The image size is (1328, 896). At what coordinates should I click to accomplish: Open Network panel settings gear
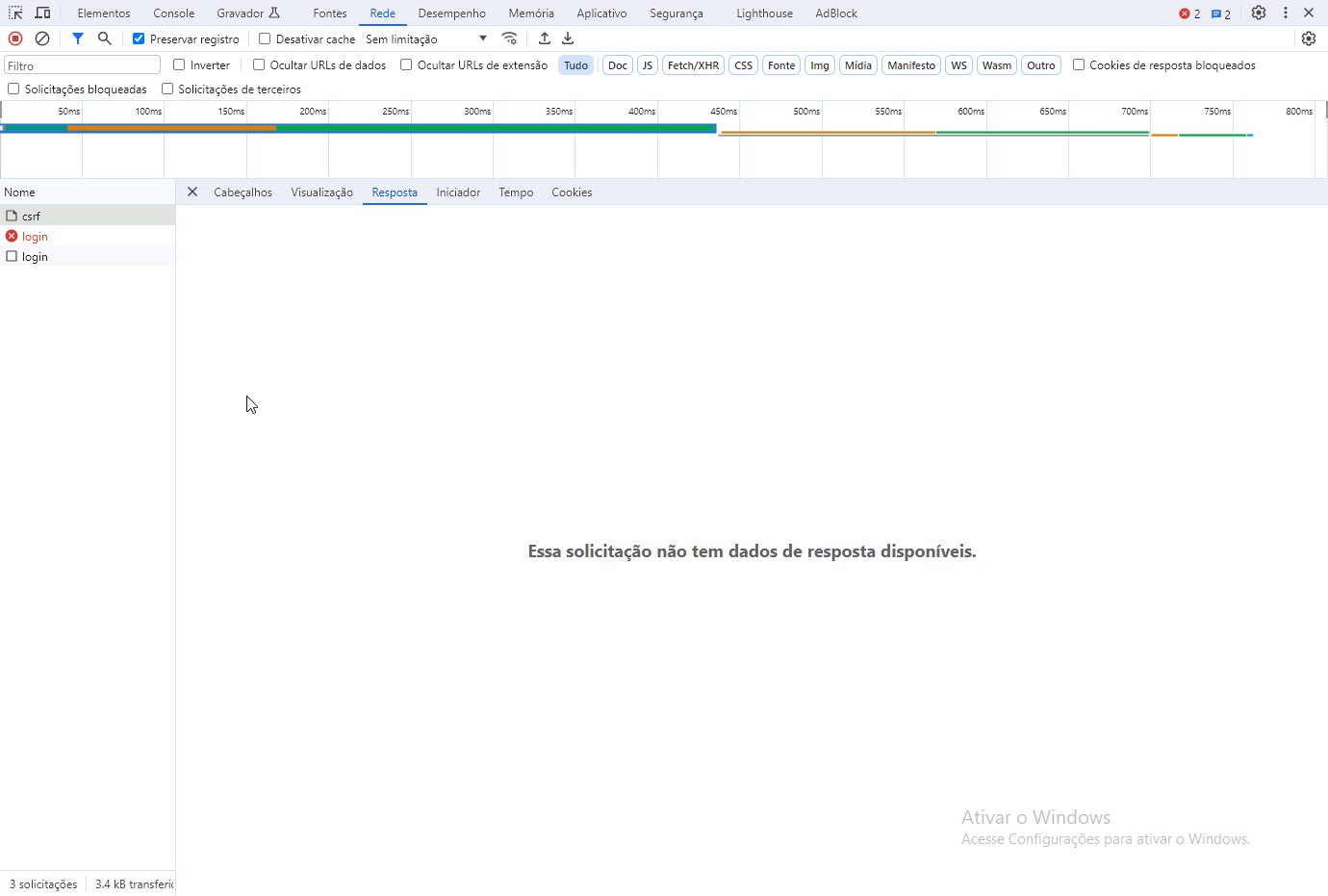click(1309, 38)
